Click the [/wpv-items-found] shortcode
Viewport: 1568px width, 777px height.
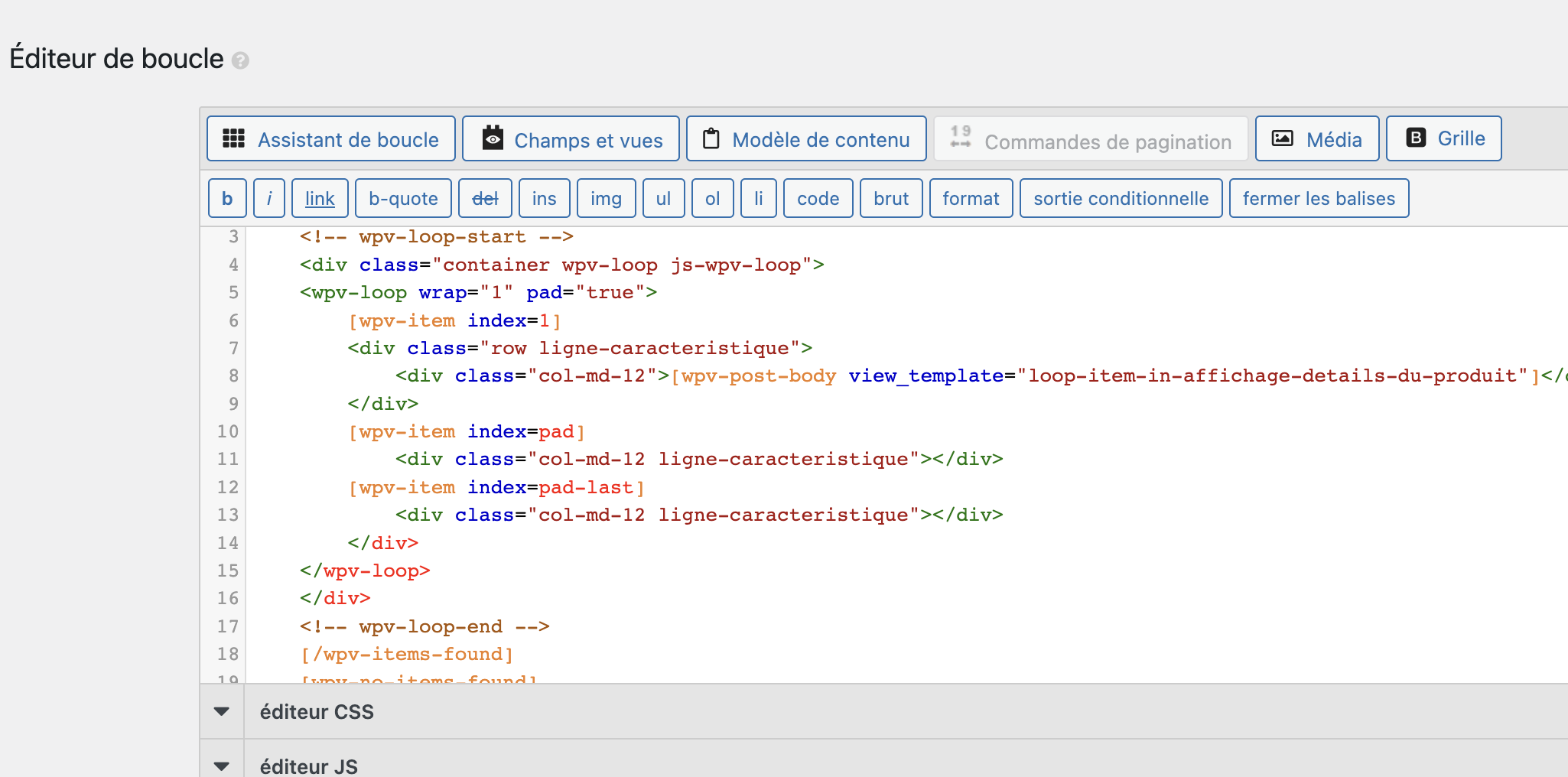[407, 654]
